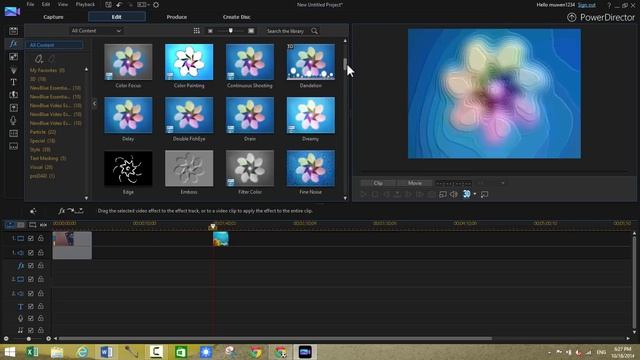
Task: Toggle voice track enable checkbox
Action: click(x=31, y=318)
